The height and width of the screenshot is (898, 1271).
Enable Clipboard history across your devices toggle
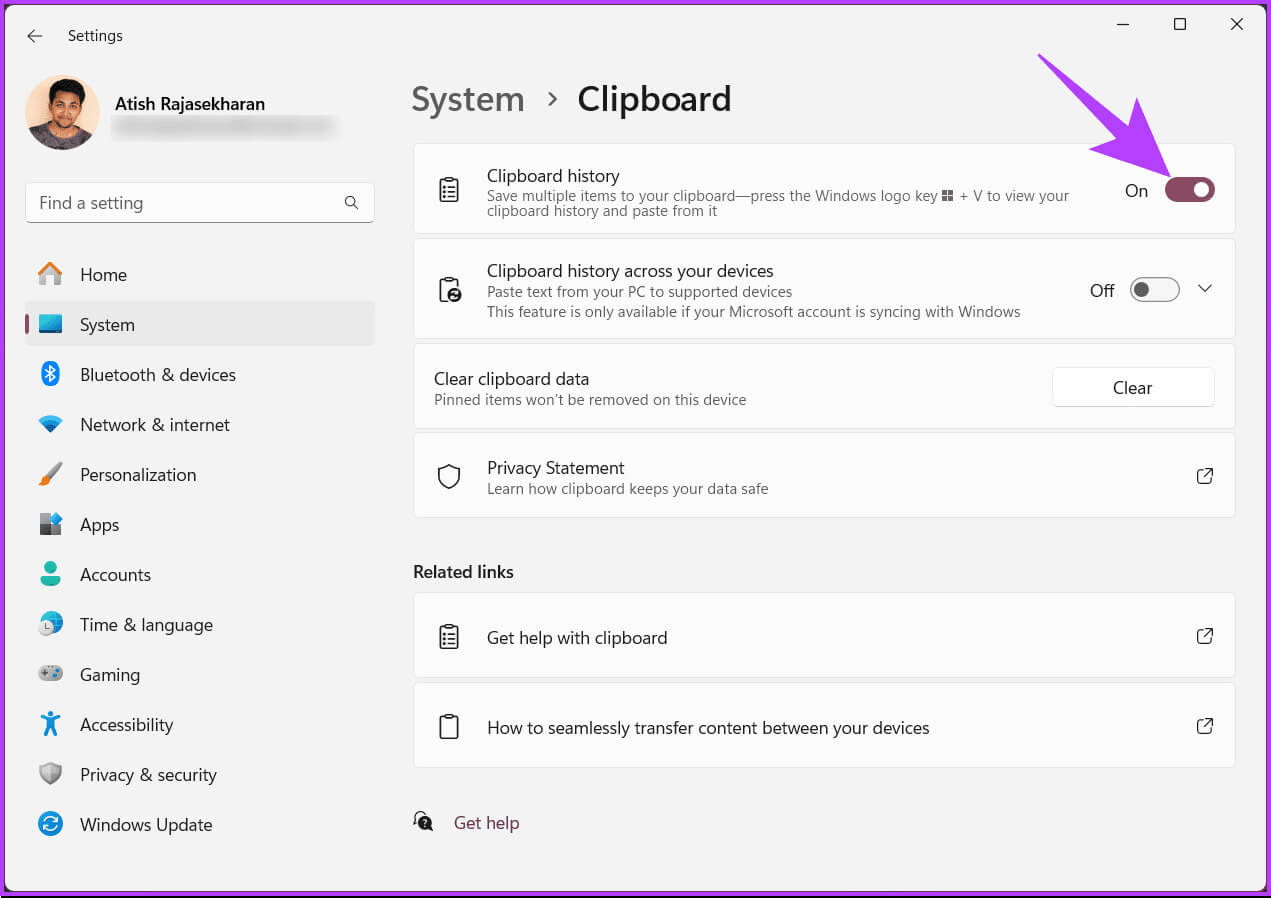pyautogui.click(x=1154, y=290)
